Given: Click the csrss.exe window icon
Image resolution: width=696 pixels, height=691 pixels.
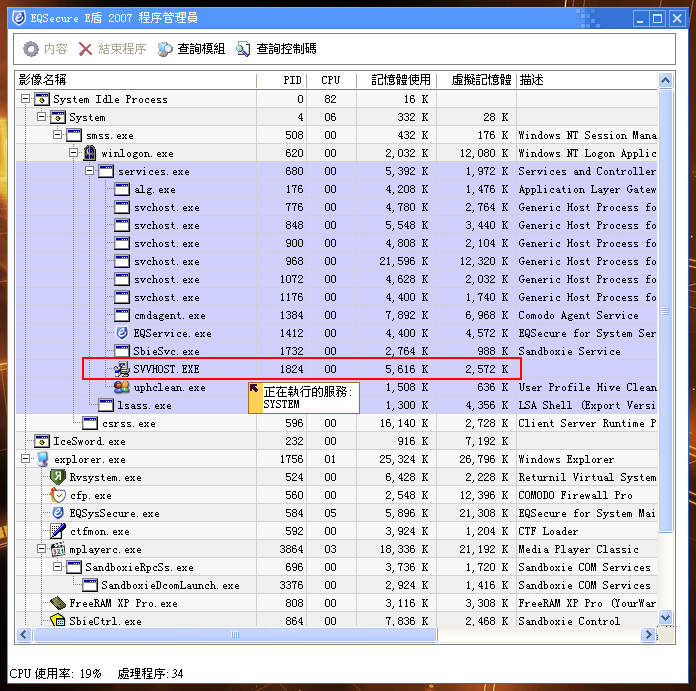Looking at the screenshot, I should pos(90,423).
